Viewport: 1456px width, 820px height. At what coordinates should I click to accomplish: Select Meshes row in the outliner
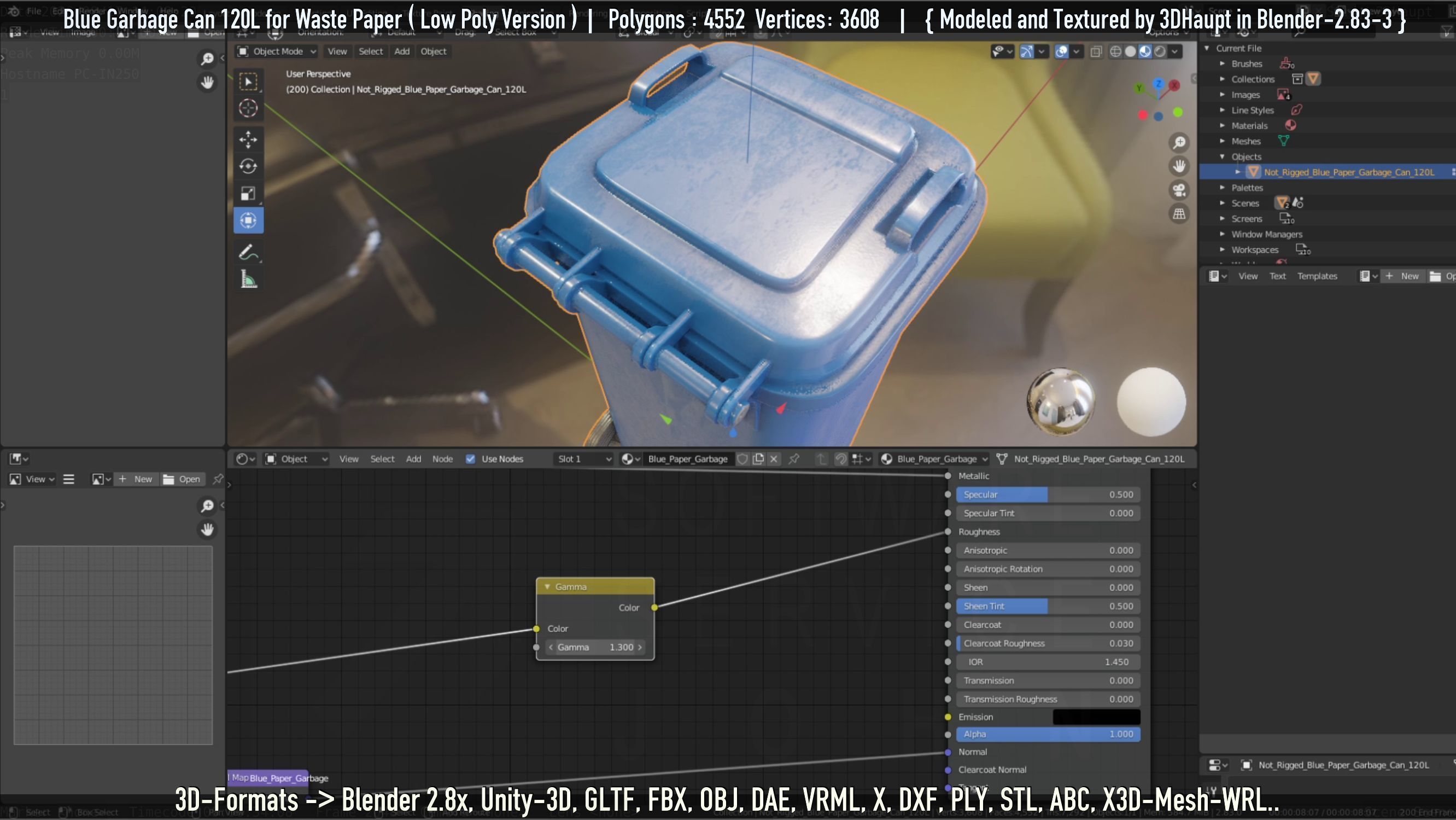point(1246,141)
